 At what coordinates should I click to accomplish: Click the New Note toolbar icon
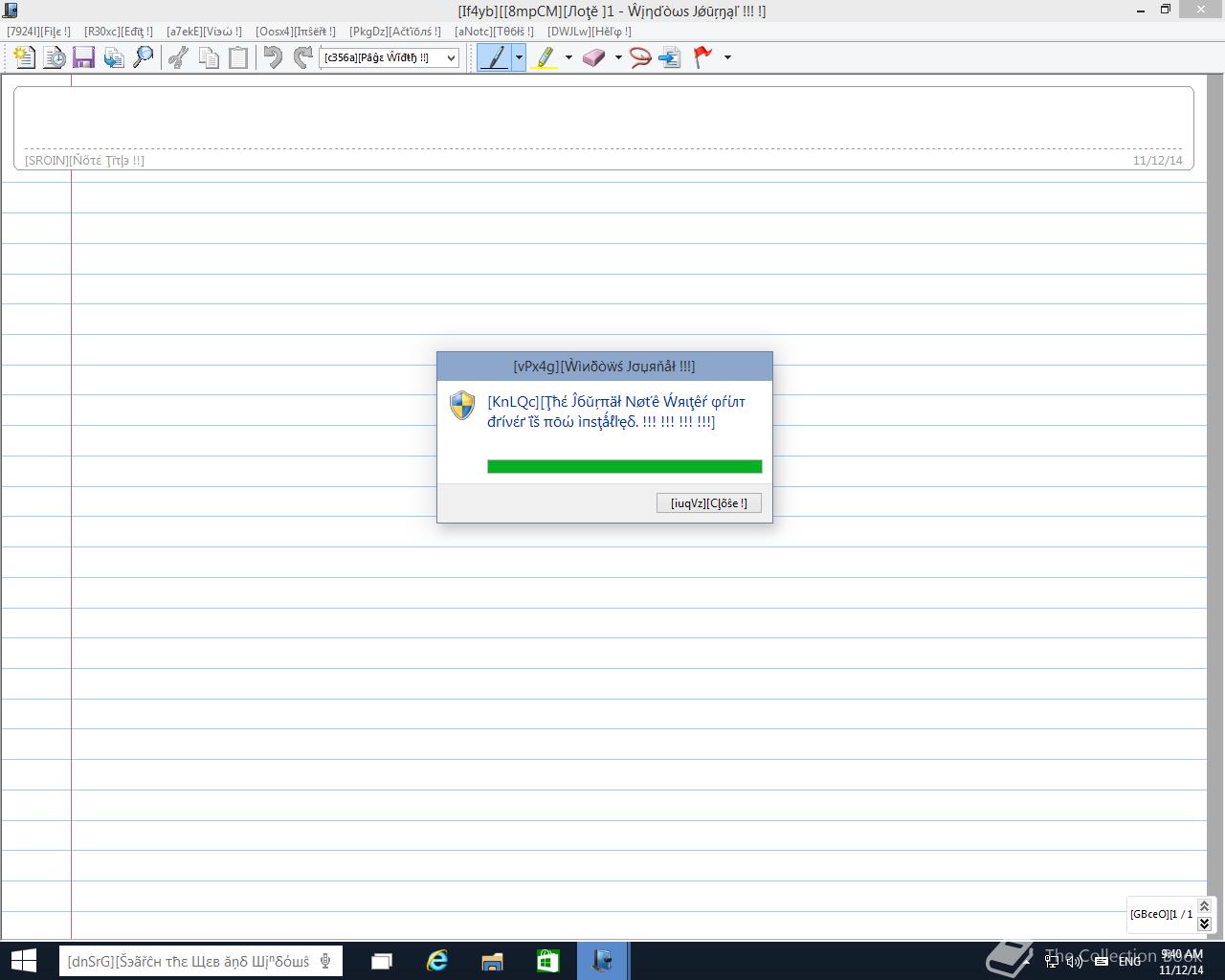click(25, 57)
